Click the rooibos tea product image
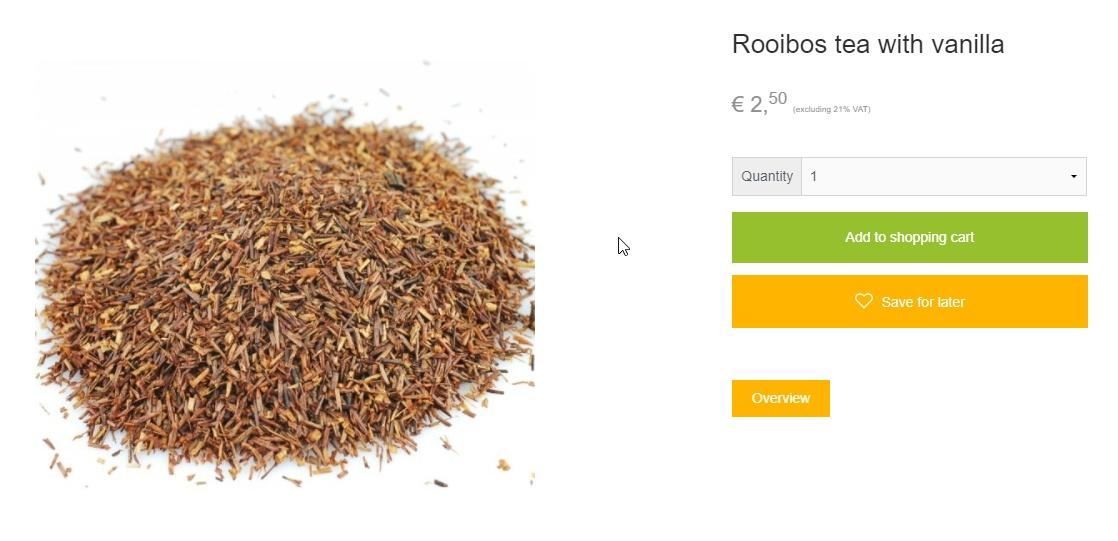The image size is (1118, 541). (x=284, y=274)
